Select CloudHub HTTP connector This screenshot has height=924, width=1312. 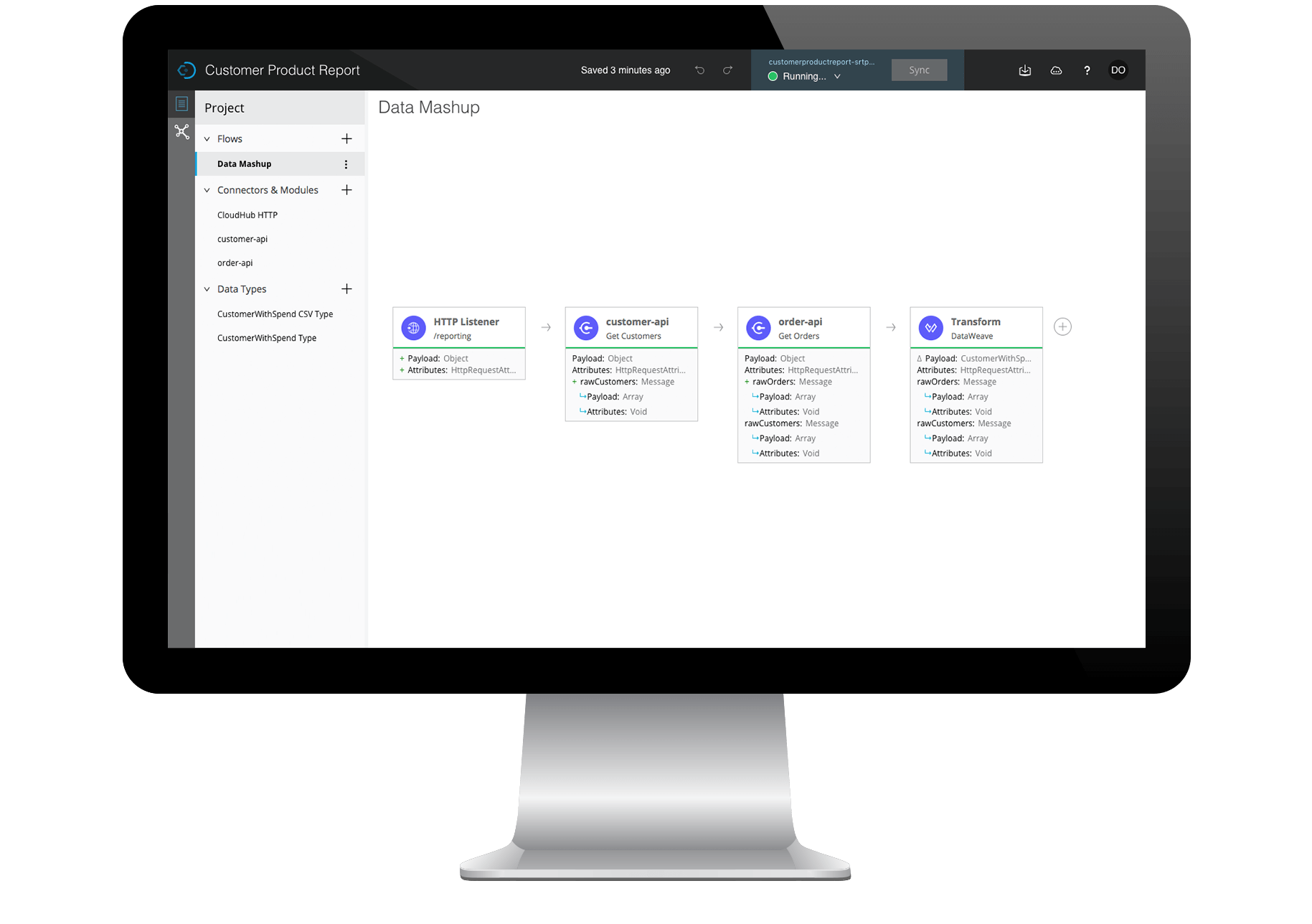pos(247,215)
